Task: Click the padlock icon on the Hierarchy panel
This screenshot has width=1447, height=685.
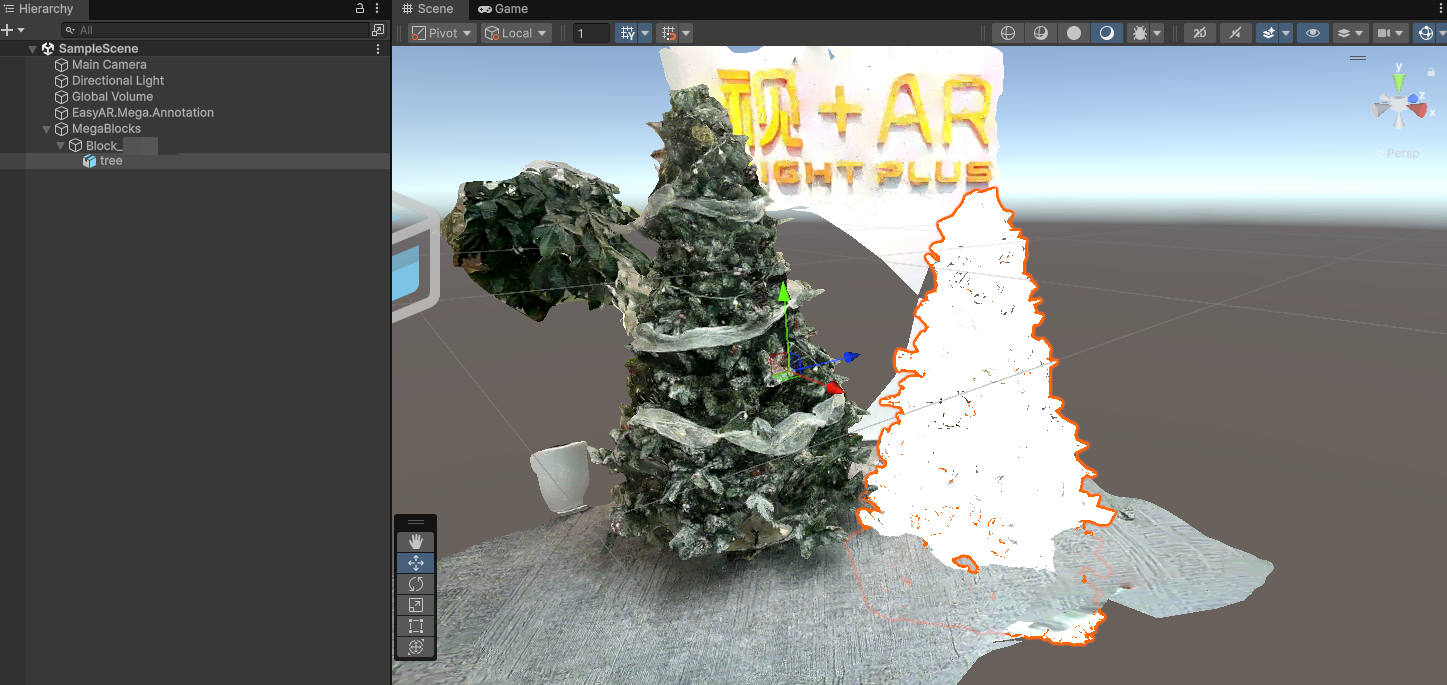Action: (358, 8)
